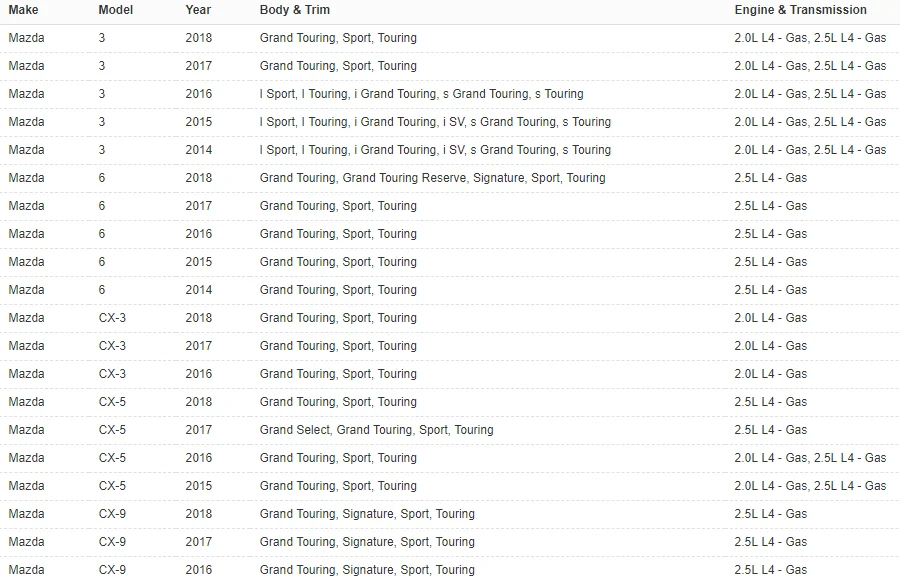Click the Make column header
Viewport: 900px width, 584px height.
click(x=24, y=10)
